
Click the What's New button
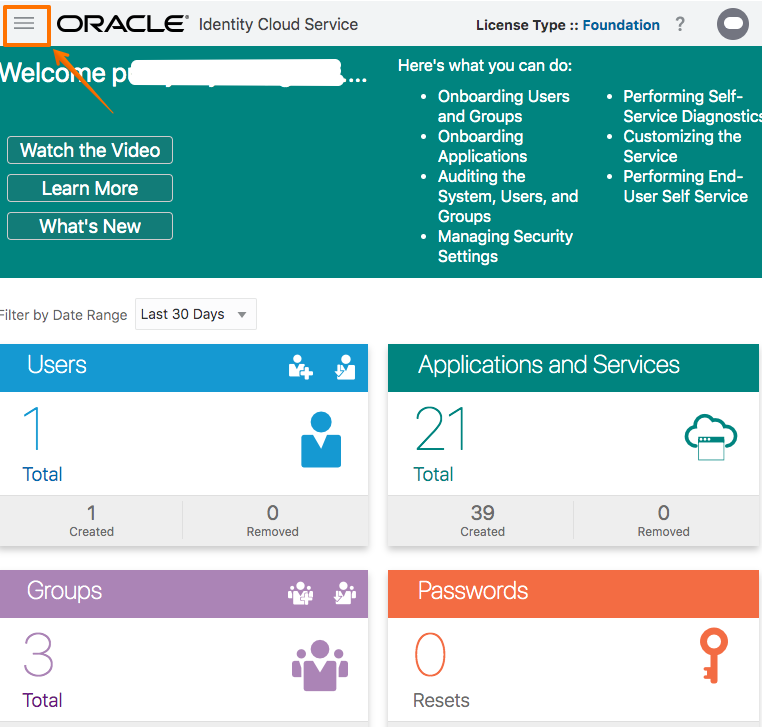(90, 226)
